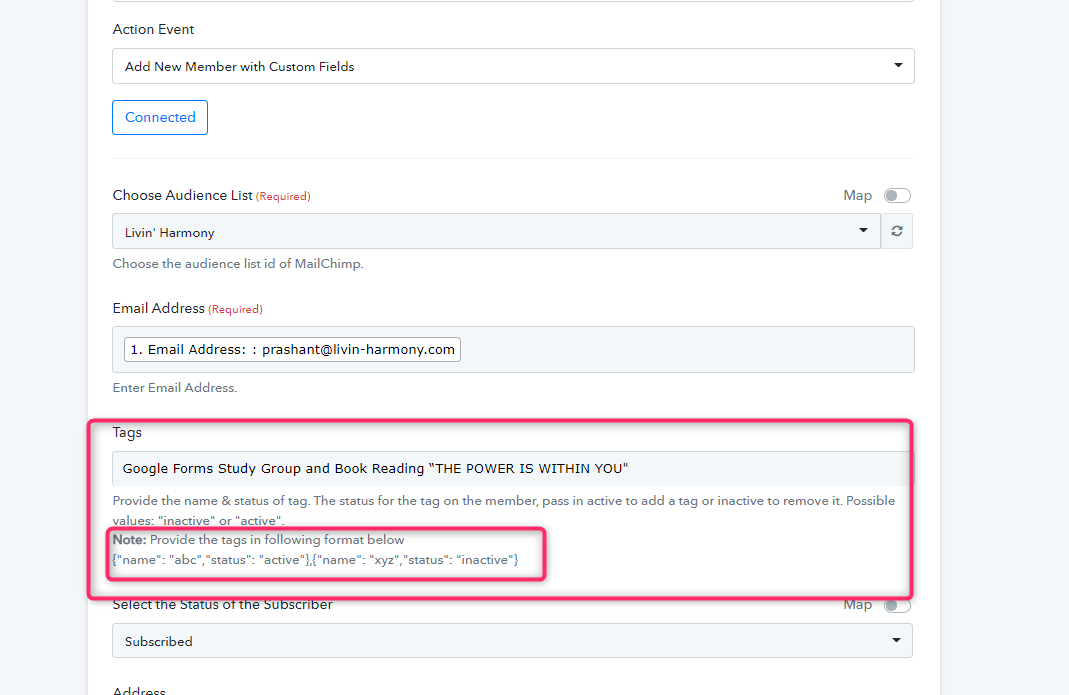This screenshot has width=1069, height=695.
Task: Click the Connected button
Action: 160,117
